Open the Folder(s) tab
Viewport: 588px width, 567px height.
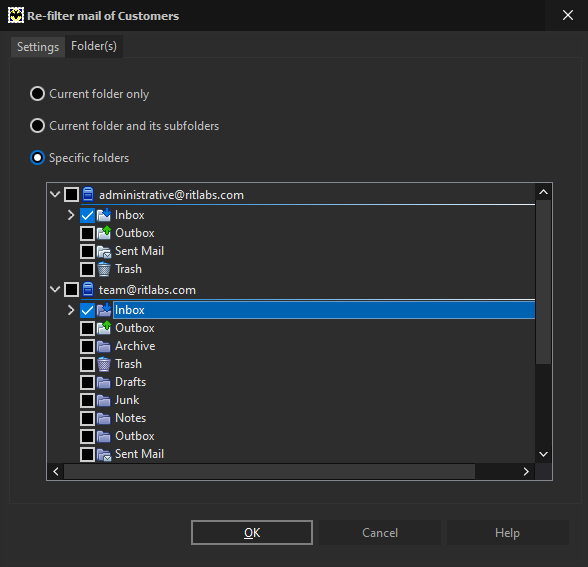94,46
